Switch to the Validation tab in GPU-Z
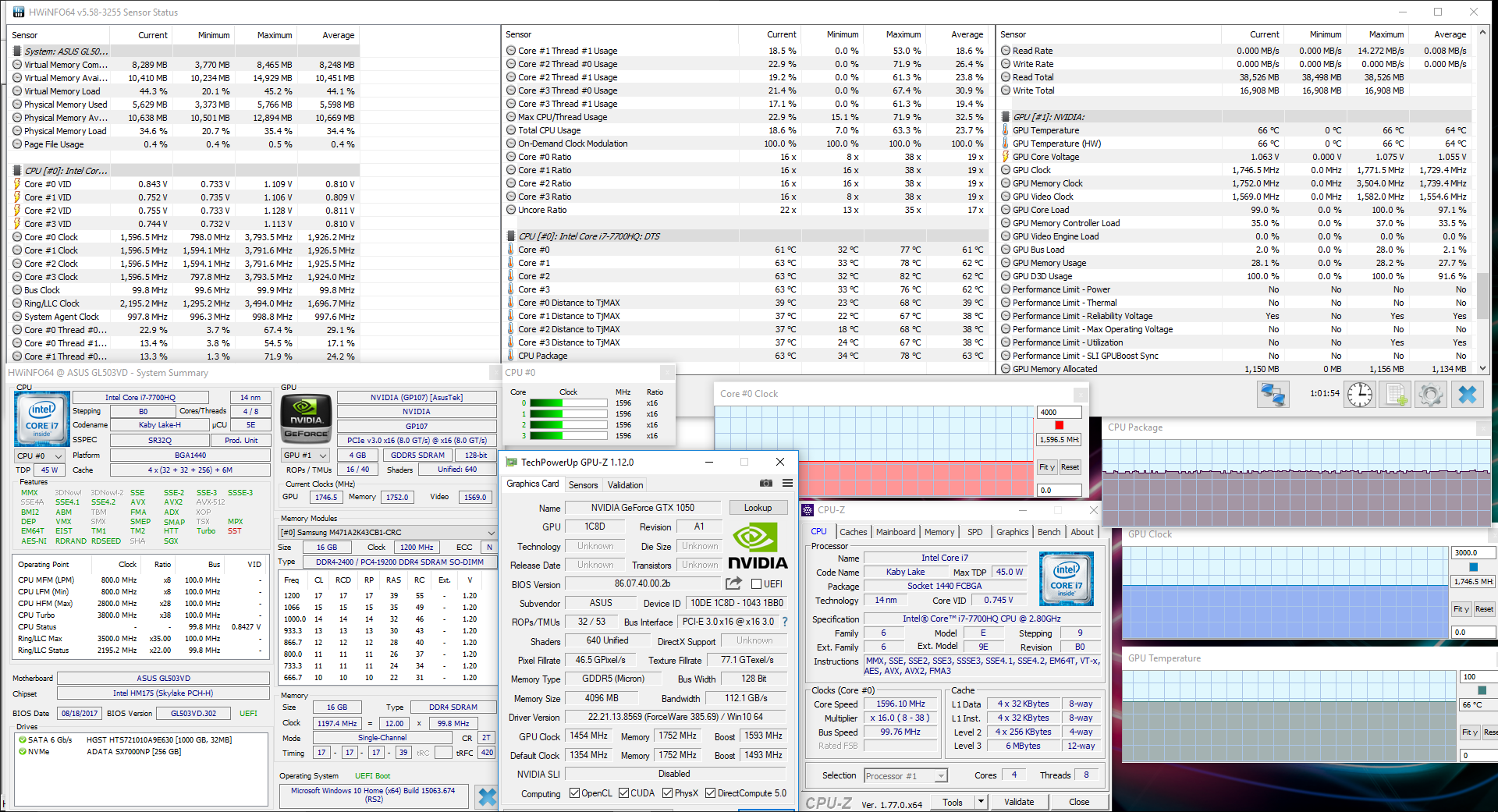This screenshot has height=812, width=1498. (625, 485)
